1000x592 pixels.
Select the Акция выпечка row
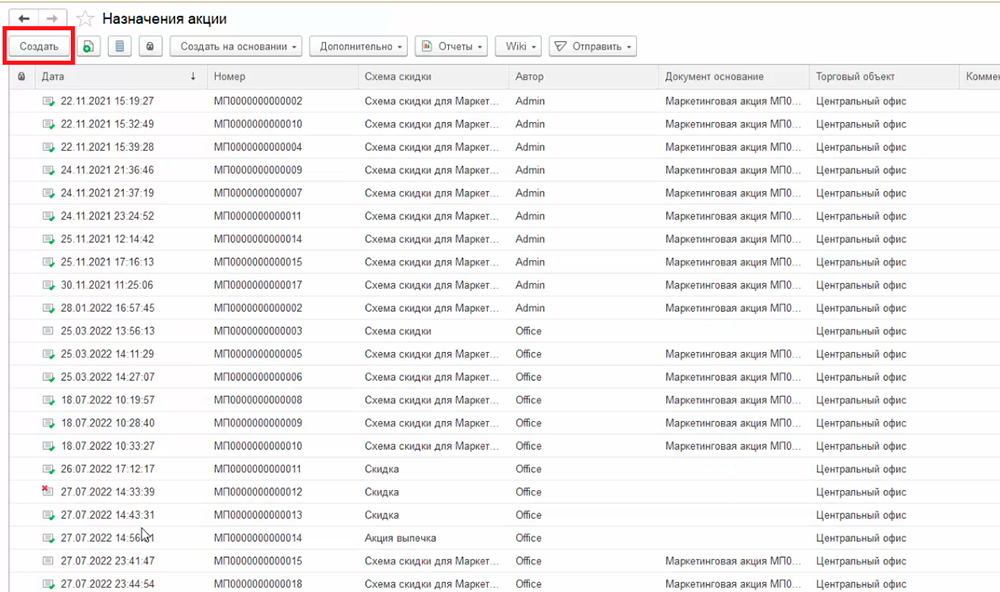pyautogui.click(x=400, y=538)
